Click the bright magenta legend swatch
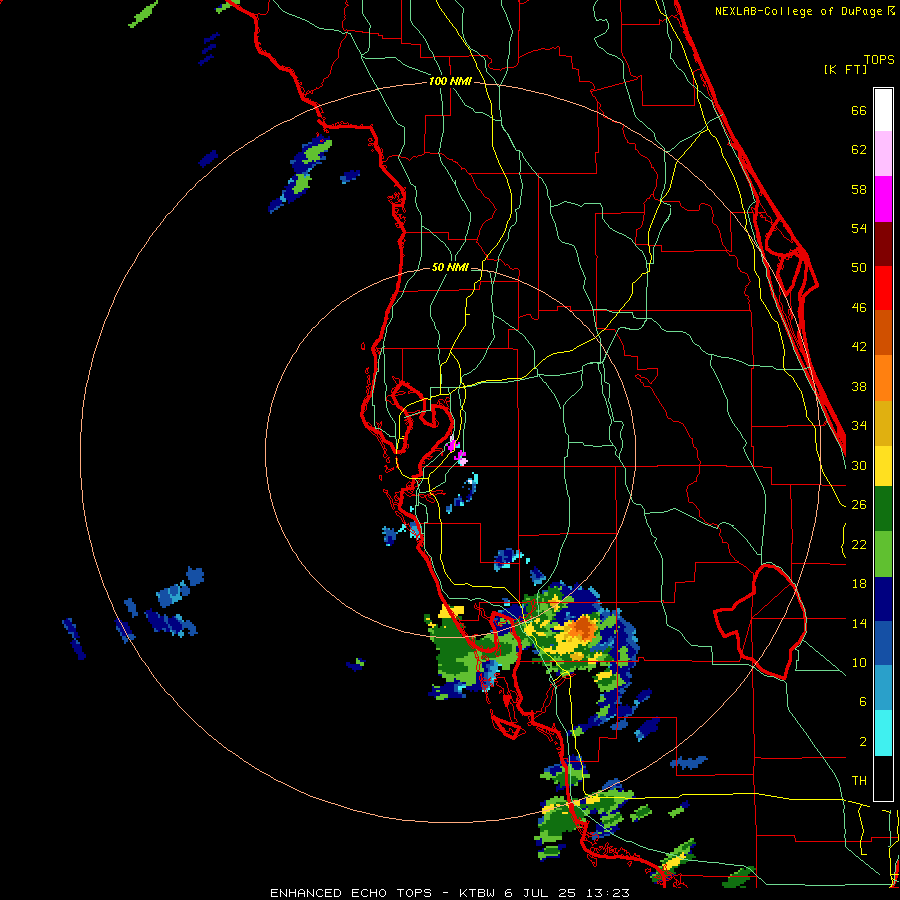This screenshot has height=900, width=900. click(883, 199)
